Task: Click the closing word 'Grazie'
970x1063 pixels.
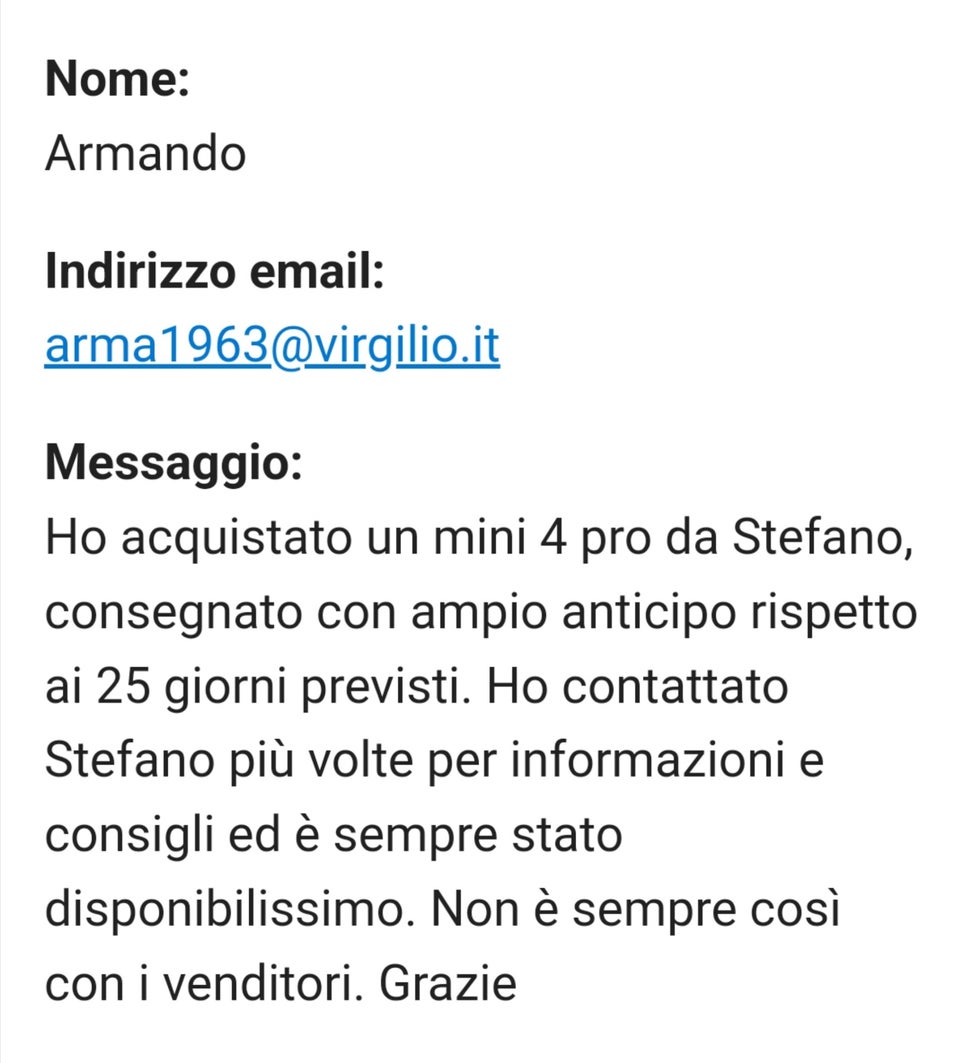Action: (447, 984)
